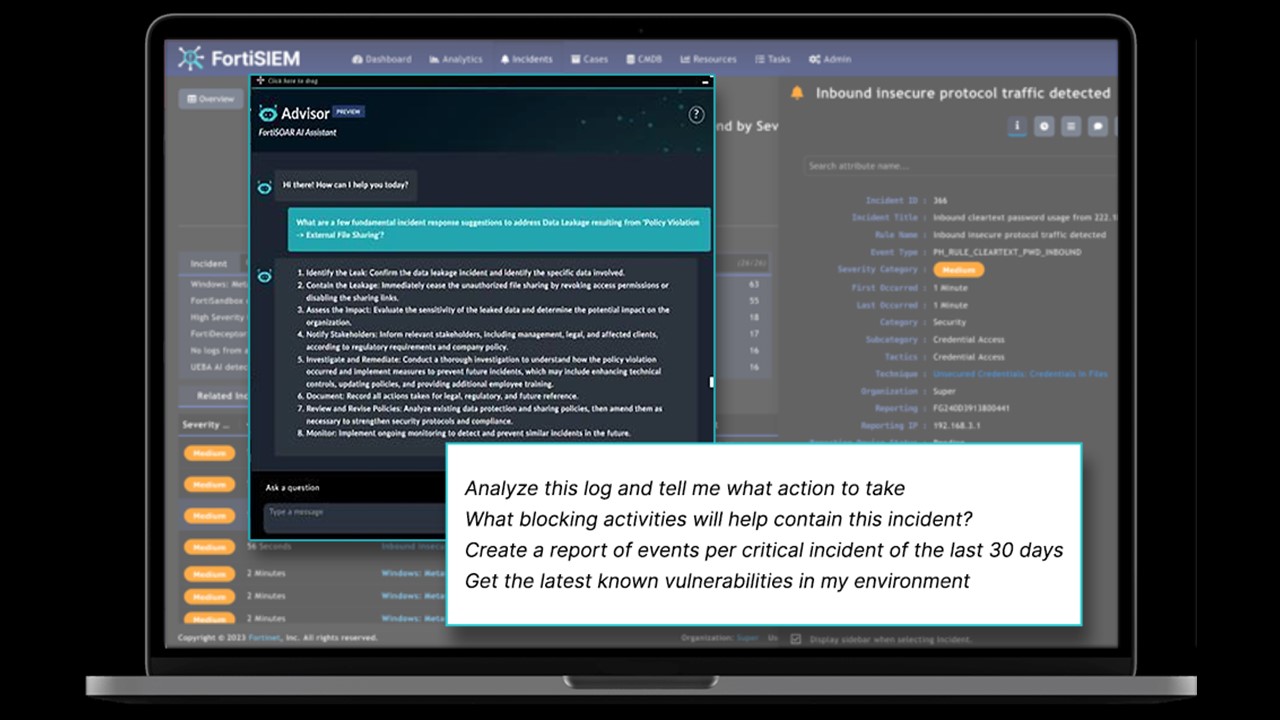Select the 'No logs from a' incident row

coord(219,351)
